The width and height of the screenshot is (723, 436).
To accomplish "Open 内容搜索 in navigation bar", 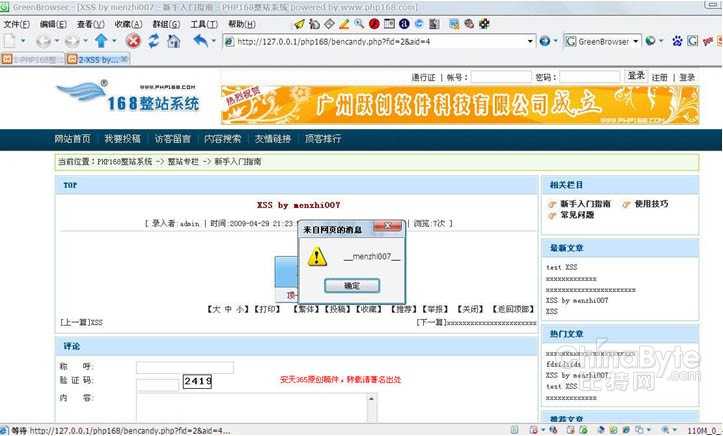I will pos(223,139).
